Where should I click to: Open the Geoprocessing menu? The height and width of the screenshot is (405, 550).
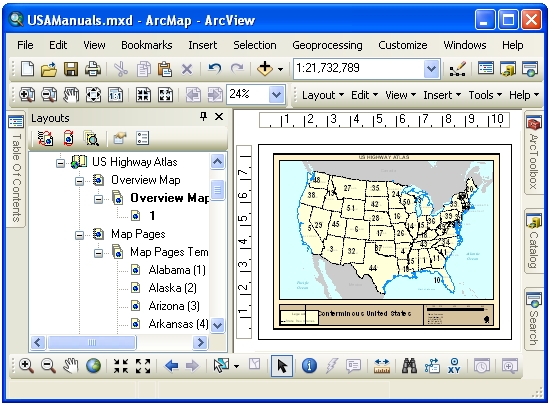[x=327, y=45]
